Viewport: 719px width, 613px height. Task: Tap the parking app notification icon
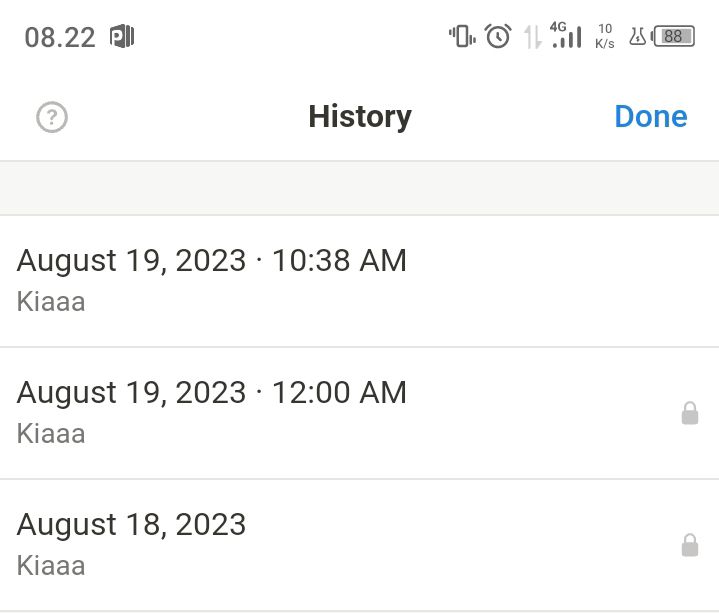pyautogui.click(x=122, y=36)
